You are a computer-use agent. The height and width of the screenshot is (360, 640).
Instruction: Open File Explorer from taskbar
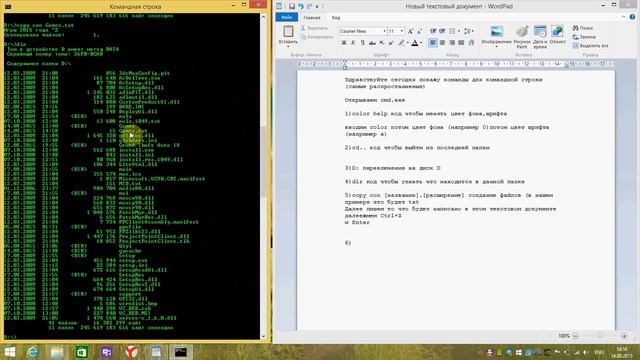coord(57,352)
